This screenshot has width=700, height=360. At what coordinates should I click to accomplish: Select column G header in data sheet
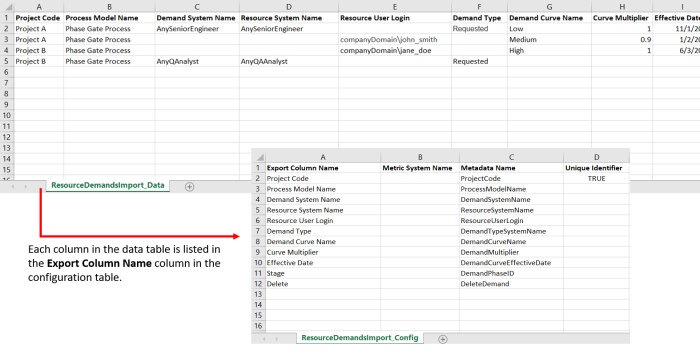(550, 7)
